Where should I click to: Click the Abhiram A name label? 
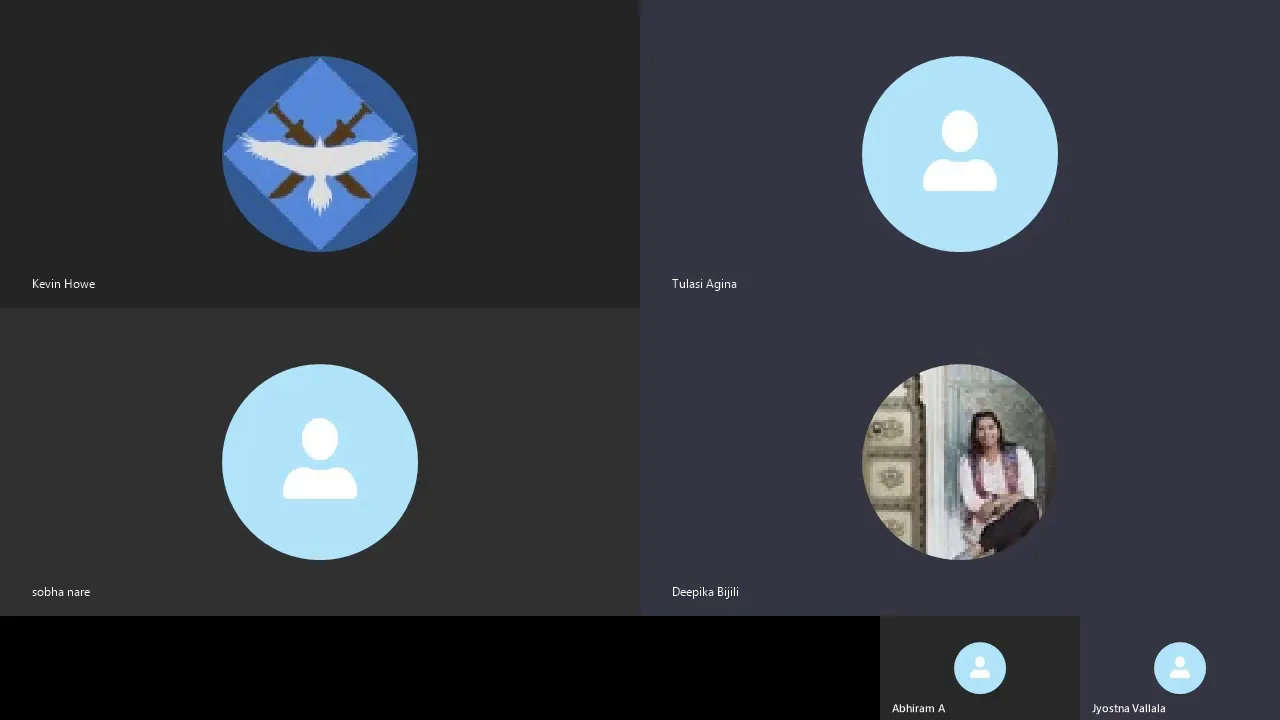[918, 708]
